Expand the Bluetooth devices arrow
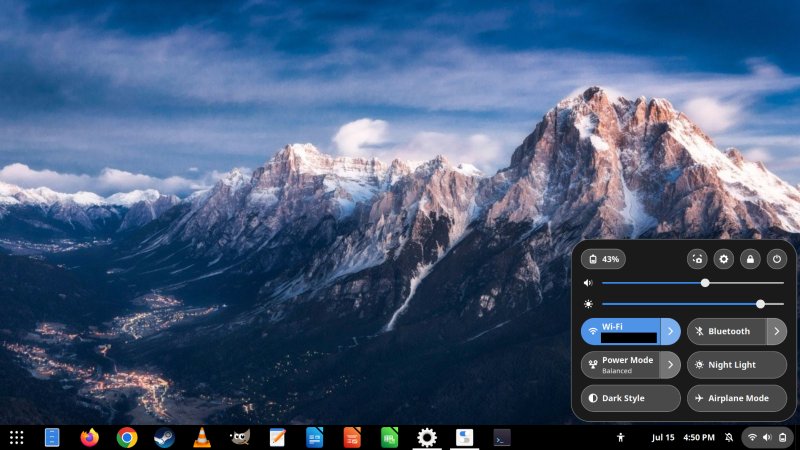This screenshot has width=800, height=450. 777,331
